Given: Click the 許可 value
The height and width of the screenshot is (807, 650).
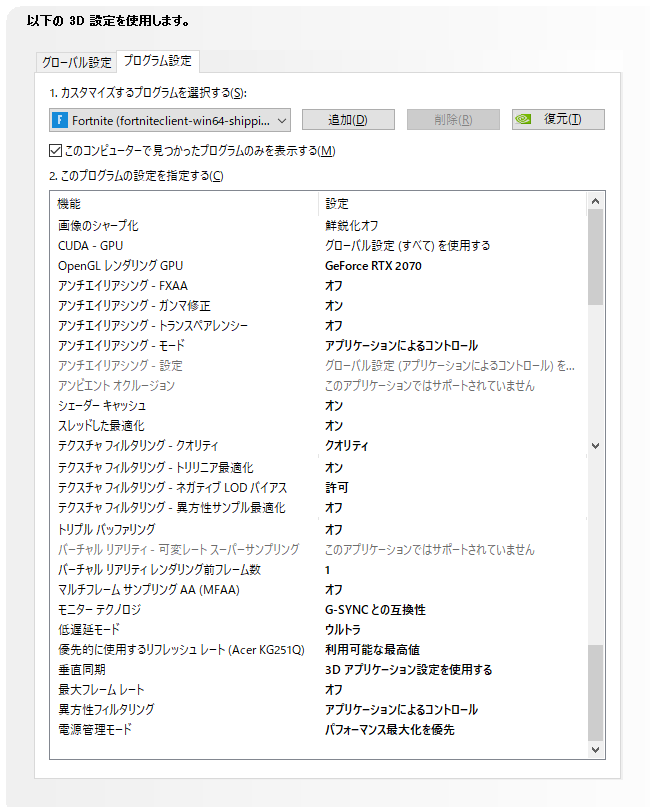Looking at the screenshot, I should click(x=337, y=487).
